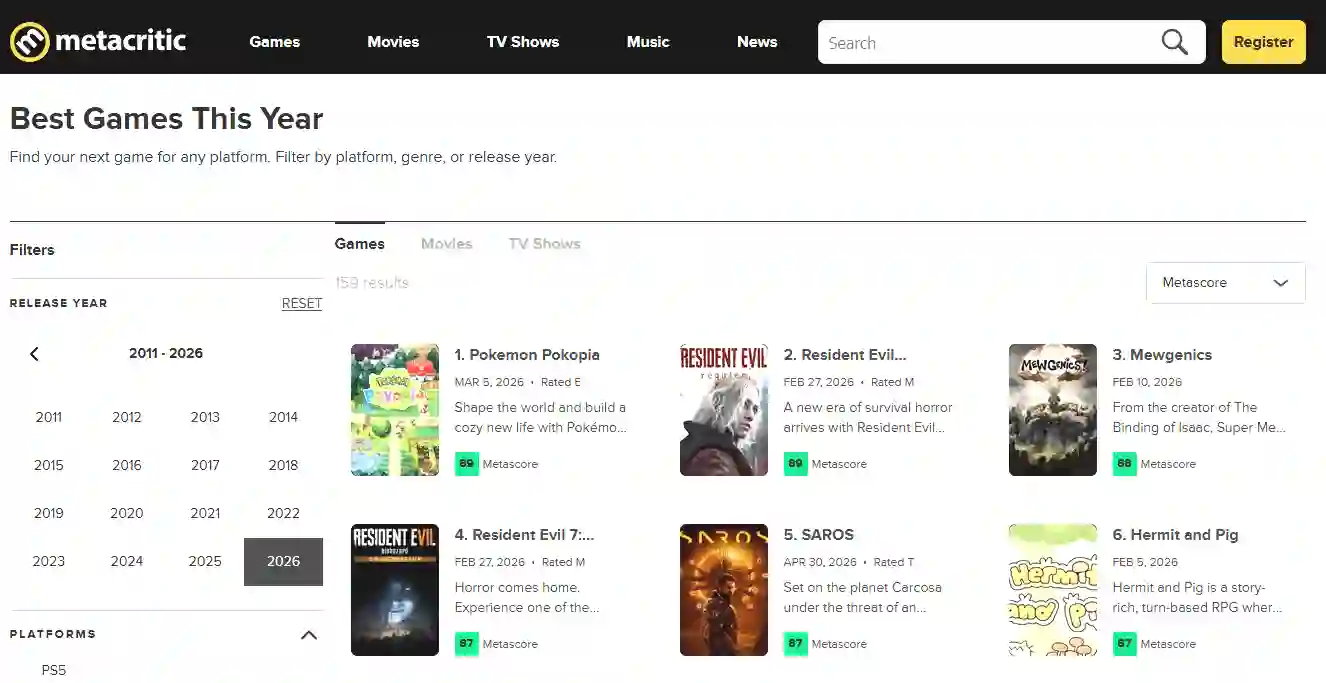Open the '3. Mewgenics' title link
Screen dimensions: 1326x683
click(x=1162, y=355)
